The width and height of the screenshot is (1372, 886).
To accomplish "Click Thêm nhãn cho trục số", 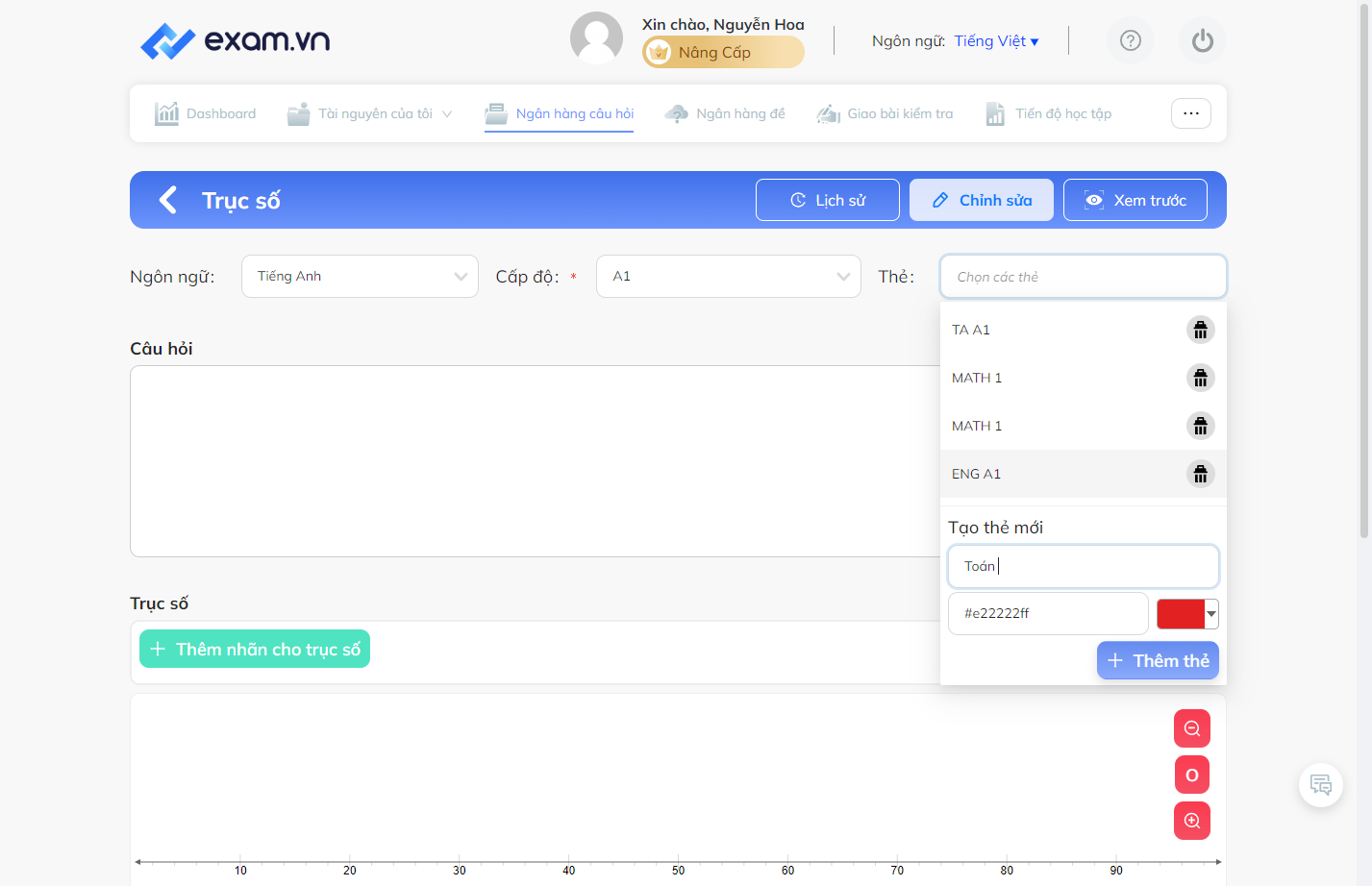I will [x=255, y=649].
